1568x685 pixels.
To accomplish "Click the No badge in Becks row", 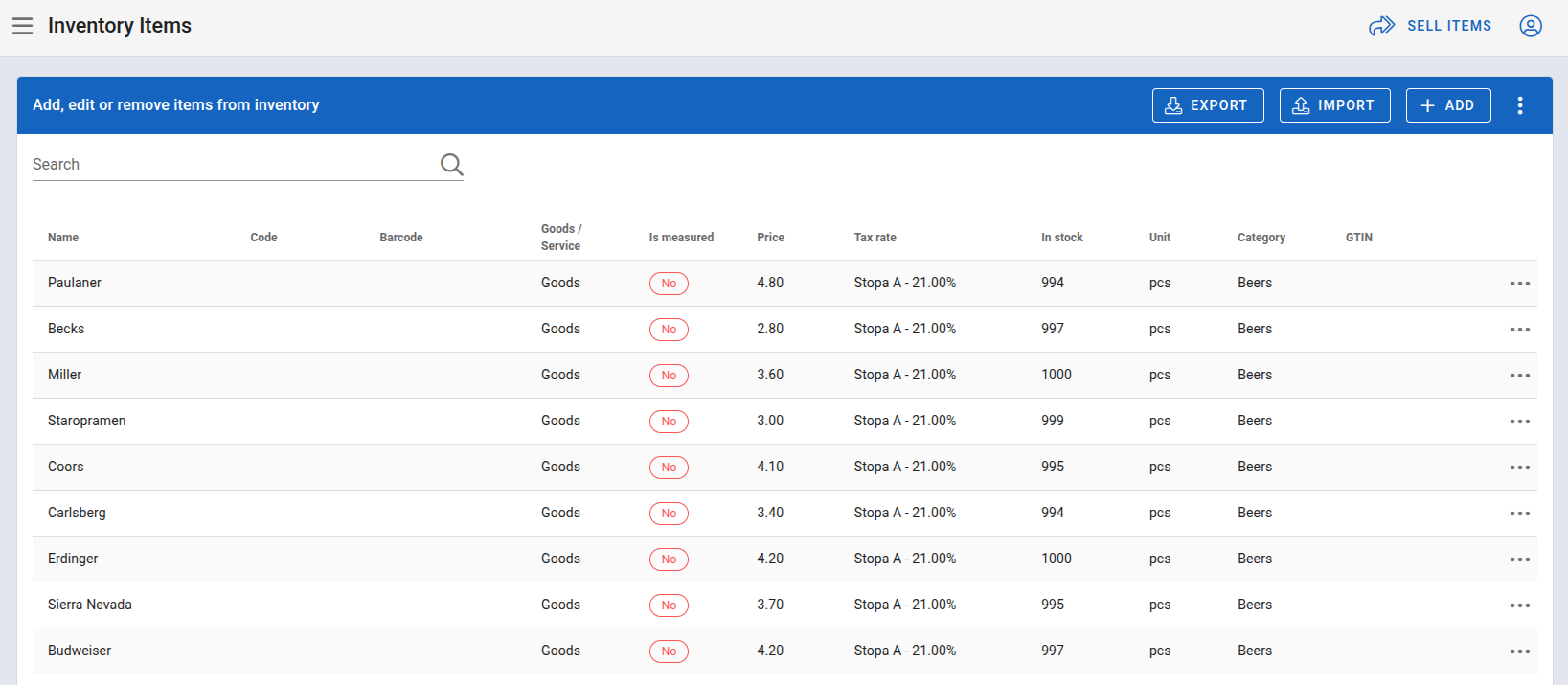I will (x=669, y=330).
